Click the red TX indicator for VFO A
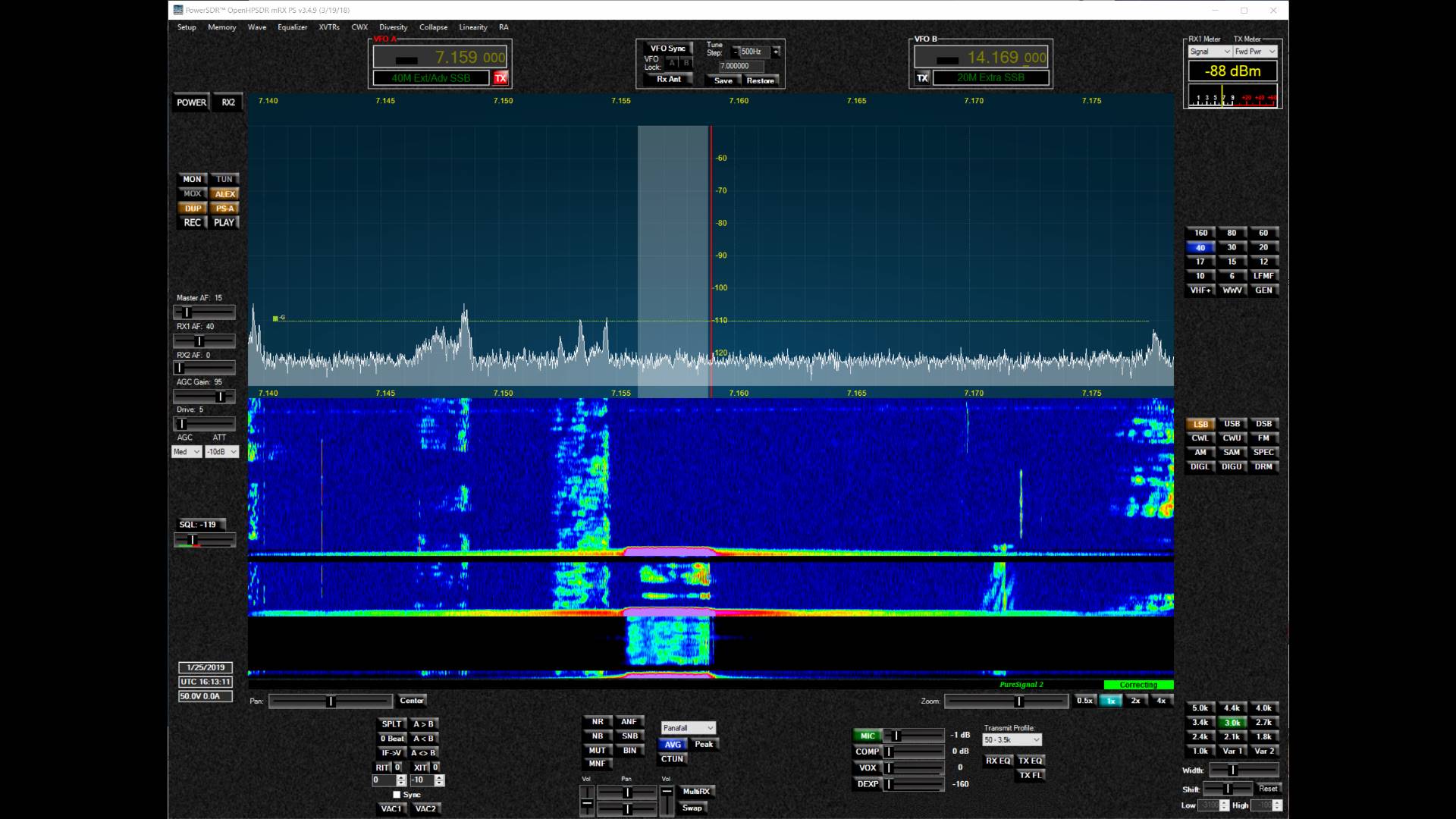 click(500, 78)
